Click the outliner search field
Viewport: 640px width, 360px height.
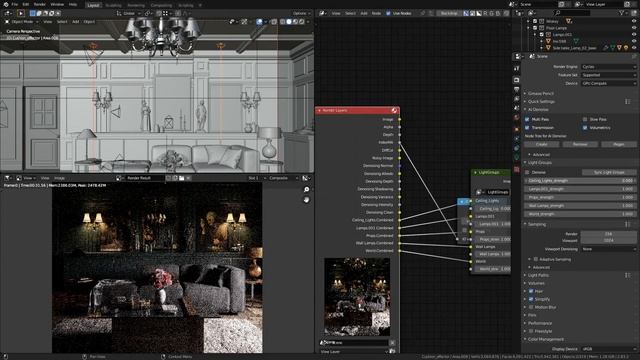click(x=572, y=13)
